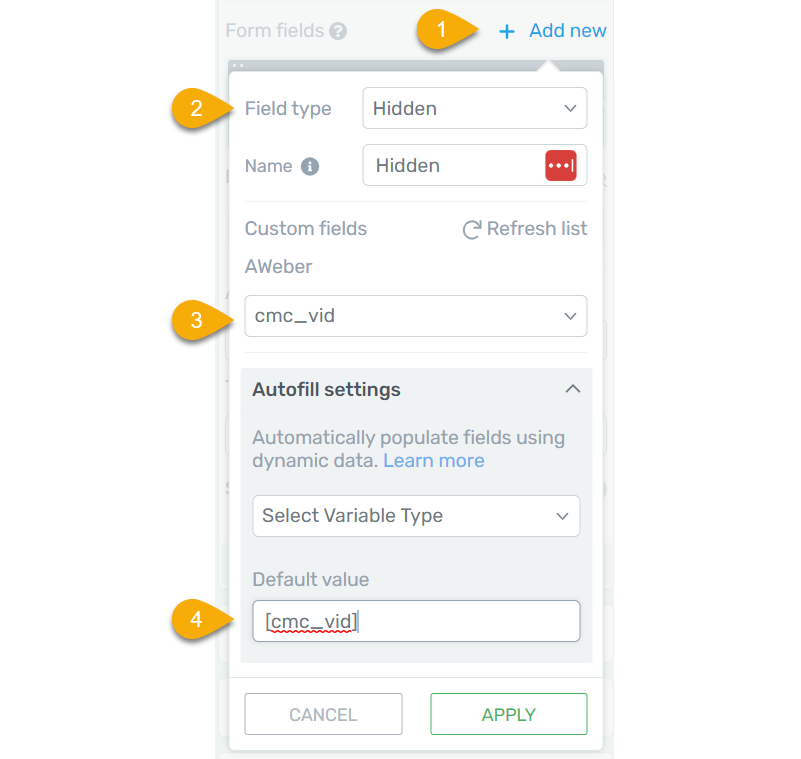Click the info icon next to Name
This screenshot has width=801, height=759.
click(310, 167)
